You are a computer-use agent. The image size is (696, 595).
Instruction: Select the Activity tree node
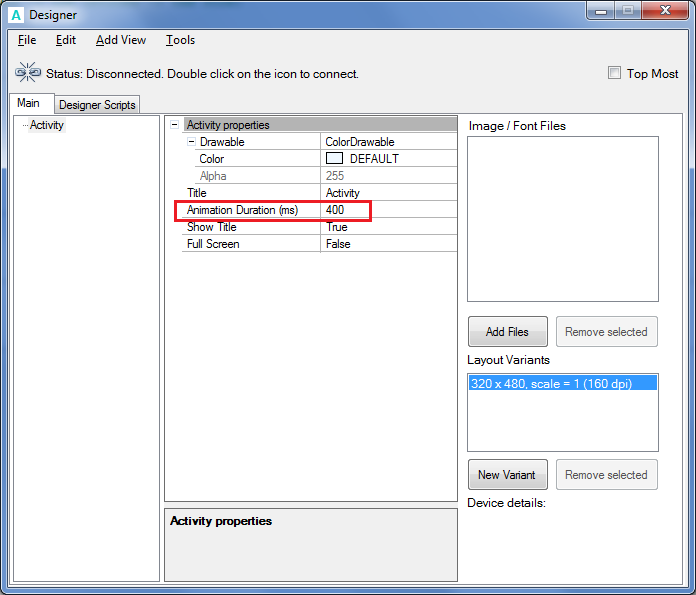tap(47, 125)
